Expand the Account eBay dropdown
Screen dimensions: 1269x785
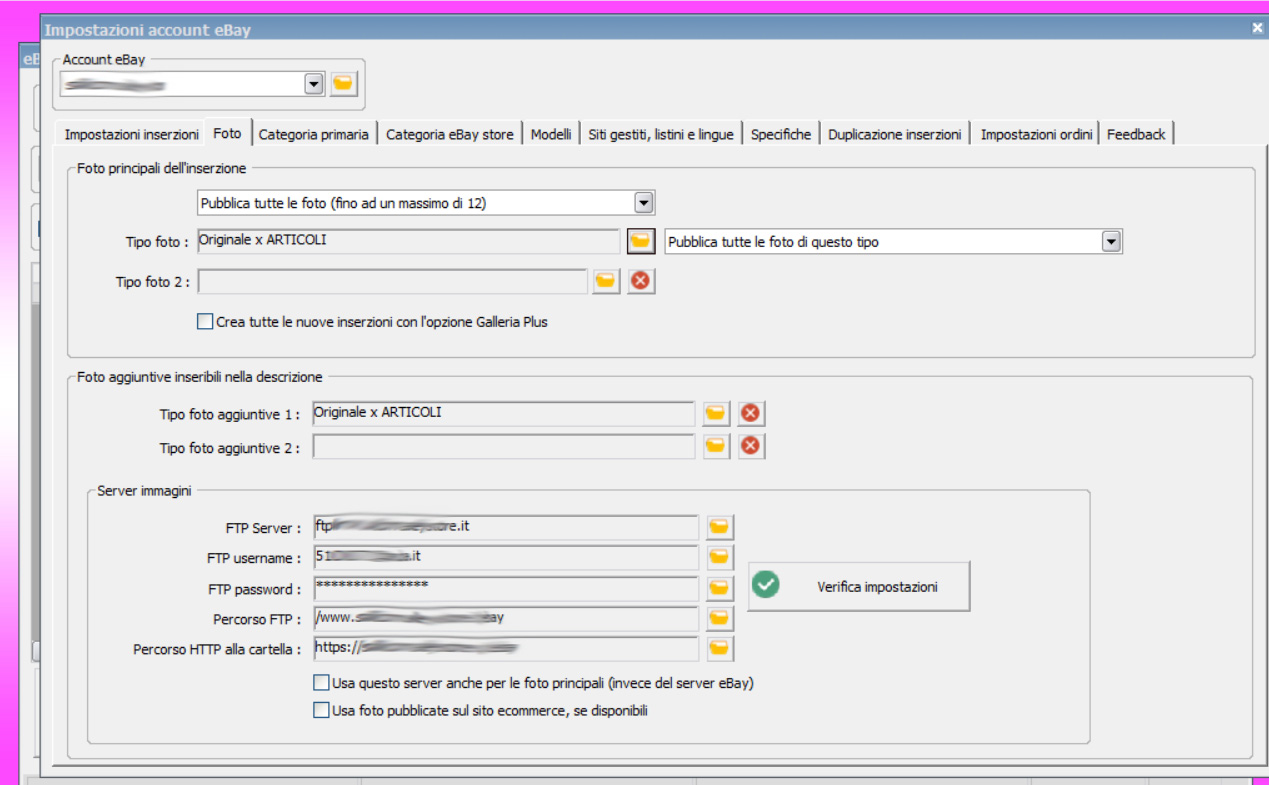click(314, 84)
